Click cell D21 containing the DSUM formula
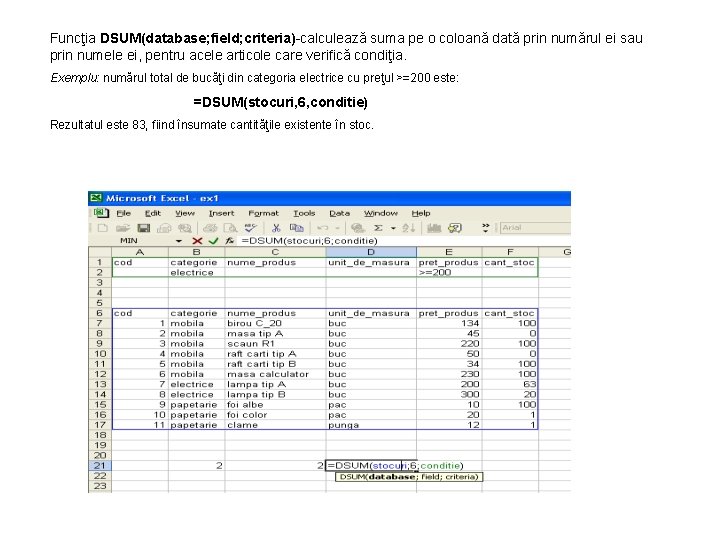Screen dimensions: 720x540 point(371,466)
